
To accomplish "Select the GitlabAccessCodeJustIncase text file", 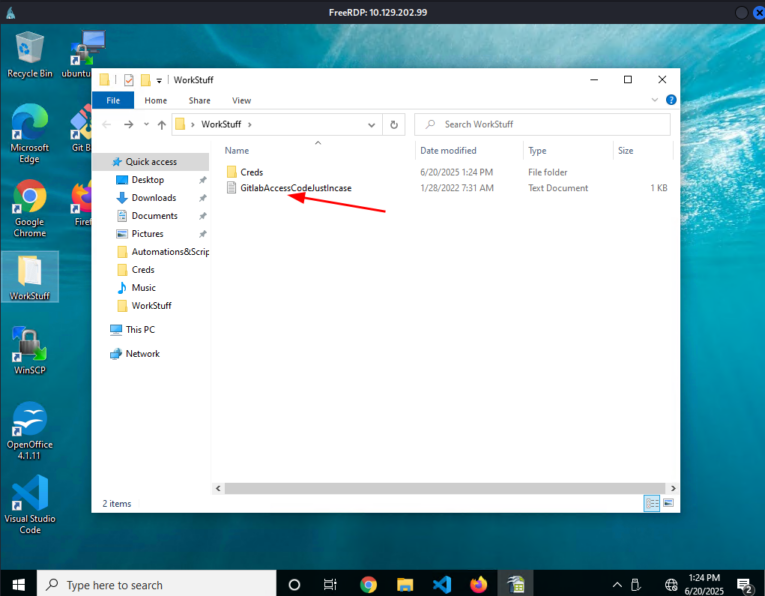I will 295,188.
